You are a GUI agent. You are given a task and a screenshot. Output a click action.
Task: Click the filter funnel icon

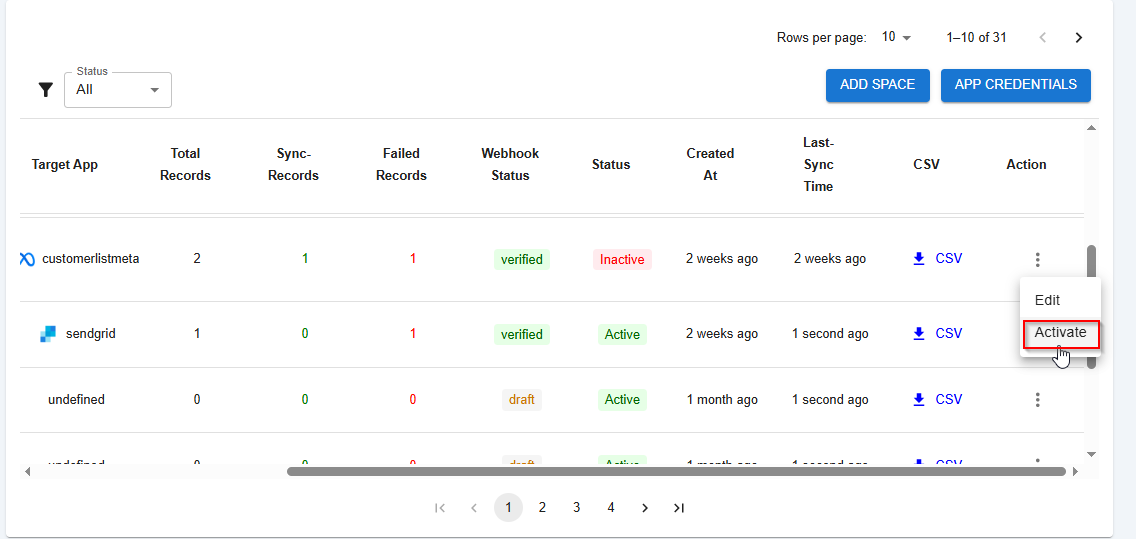pos(45,90)
